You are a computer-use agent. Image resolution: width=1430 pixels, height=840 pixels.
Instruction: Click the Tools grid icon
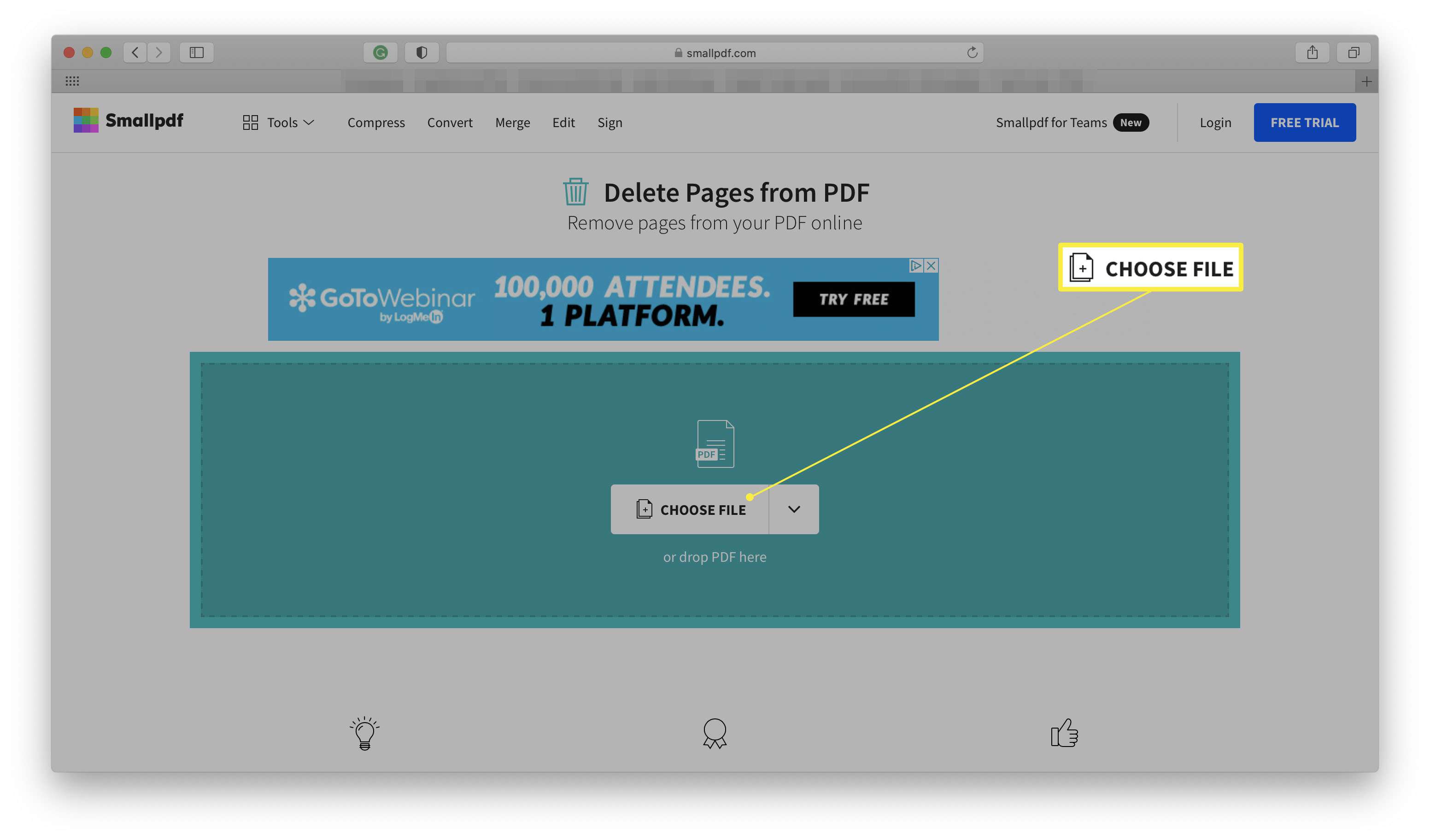point(252,122)
